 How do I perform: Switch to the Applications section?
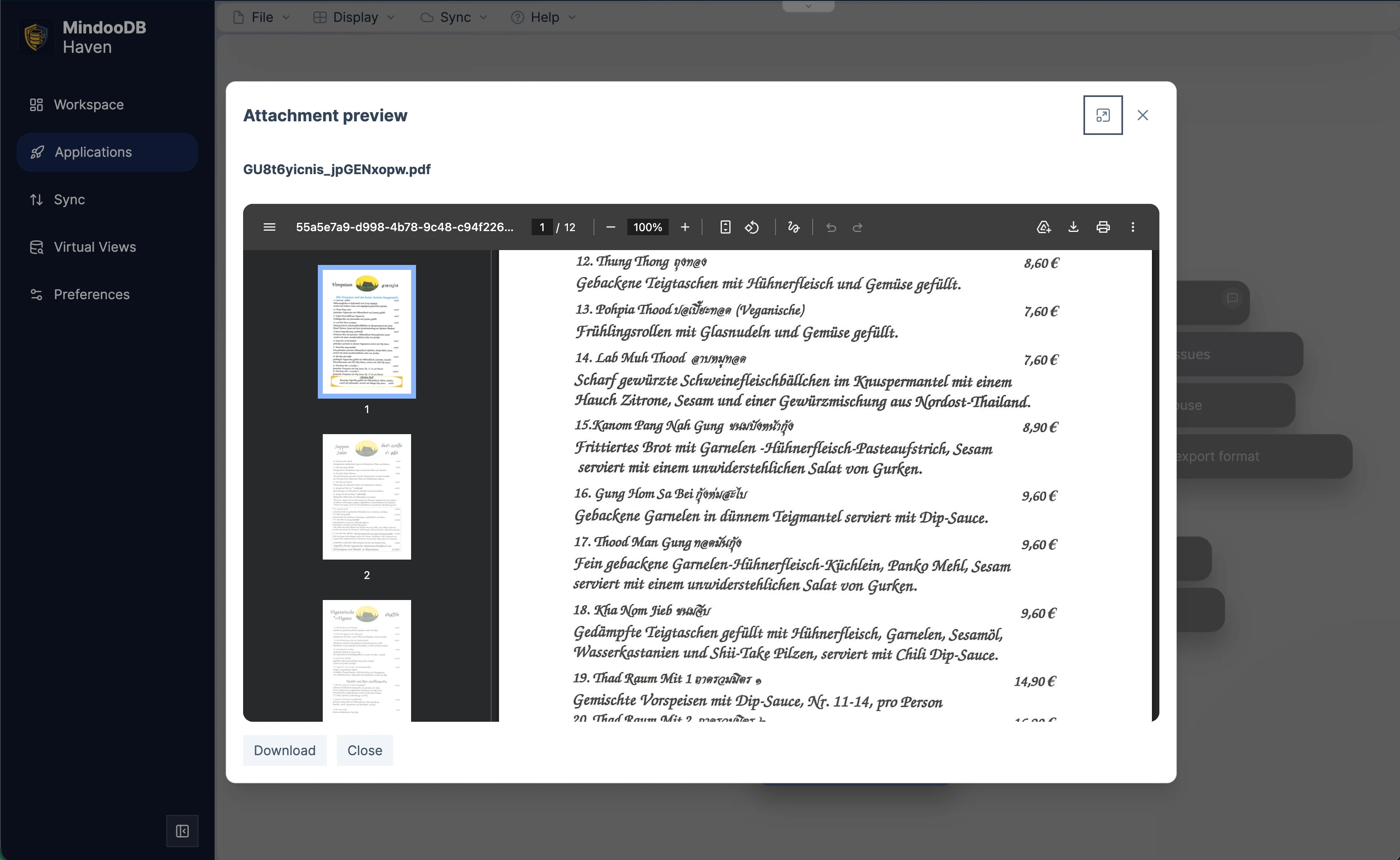pyautogui.click(x=93, y=152)
